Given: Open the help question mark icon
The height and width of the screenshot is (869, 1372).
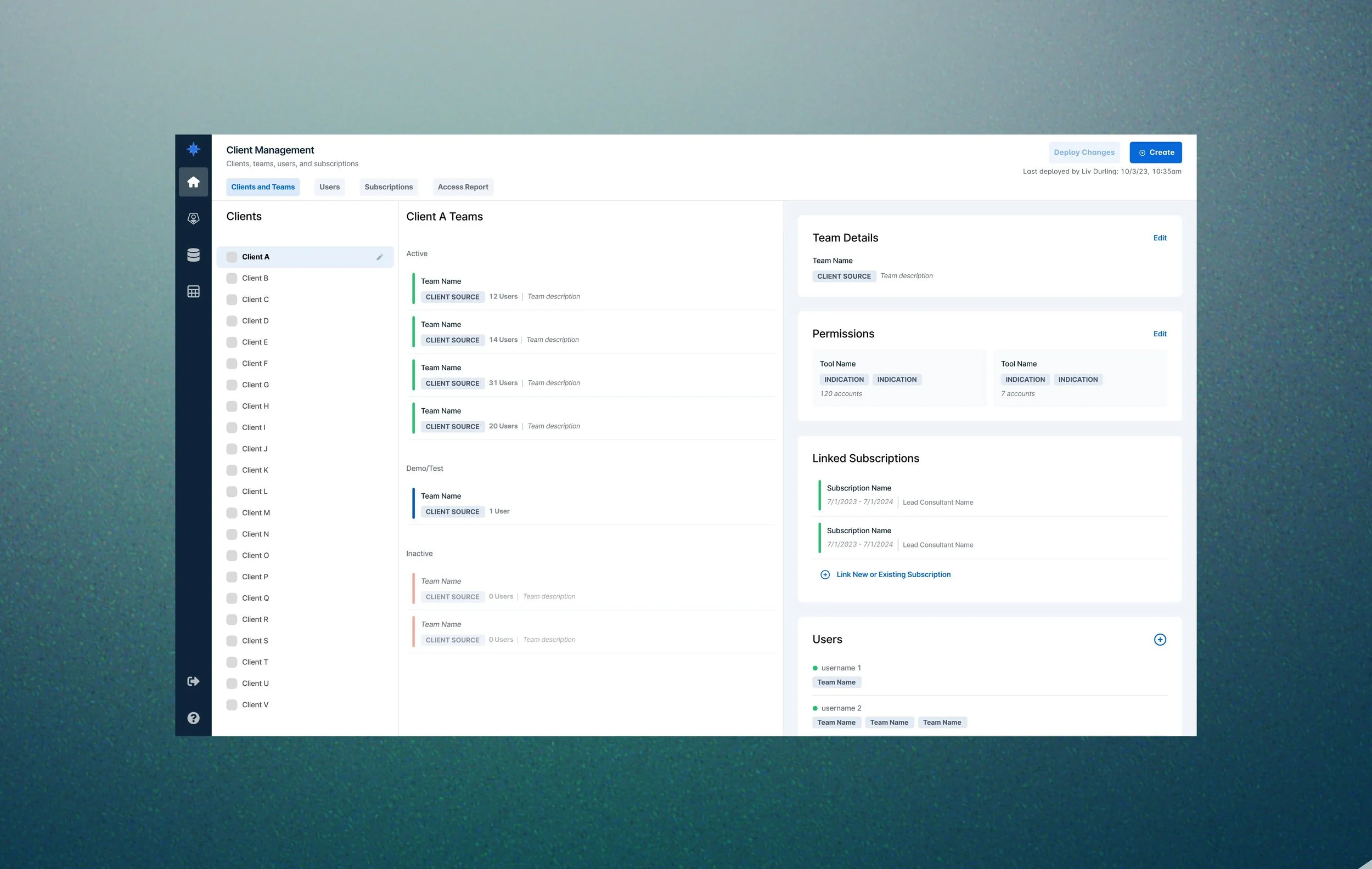Looking at the screenshot, I should pos(193,718).
